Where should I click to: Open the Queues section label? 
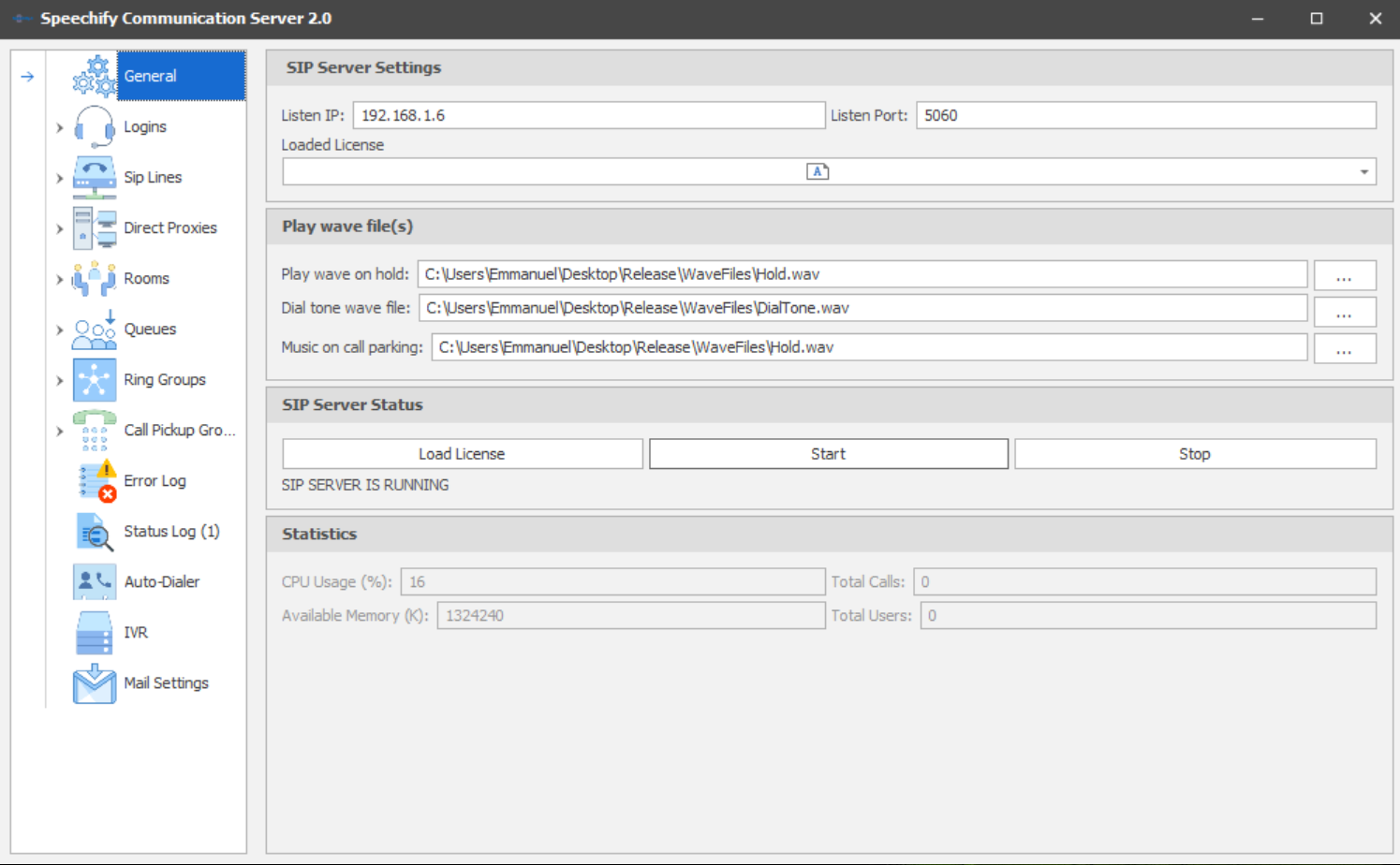(x=150, y=329)
